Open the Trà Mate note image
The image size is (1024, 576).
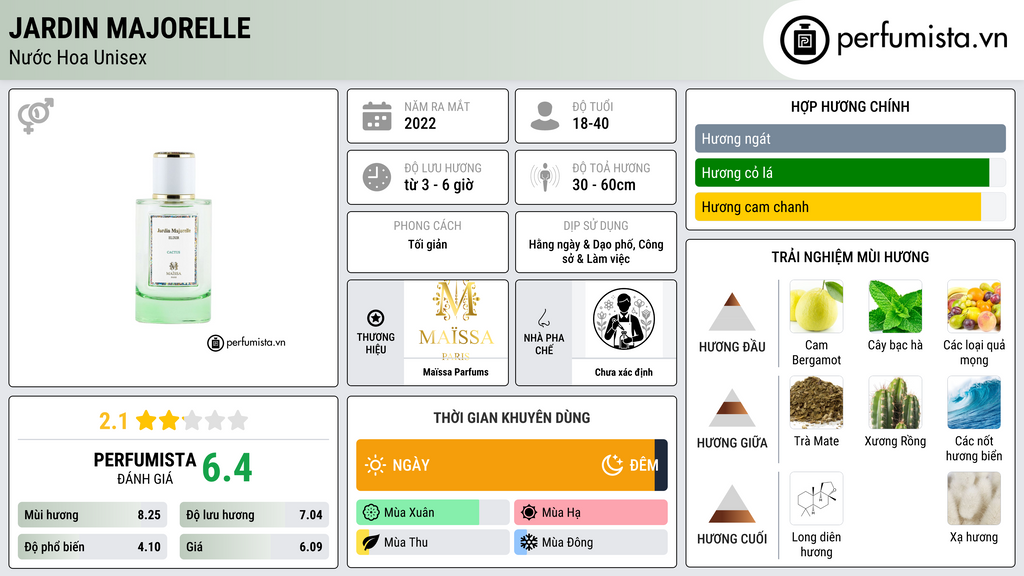[816, 403]
